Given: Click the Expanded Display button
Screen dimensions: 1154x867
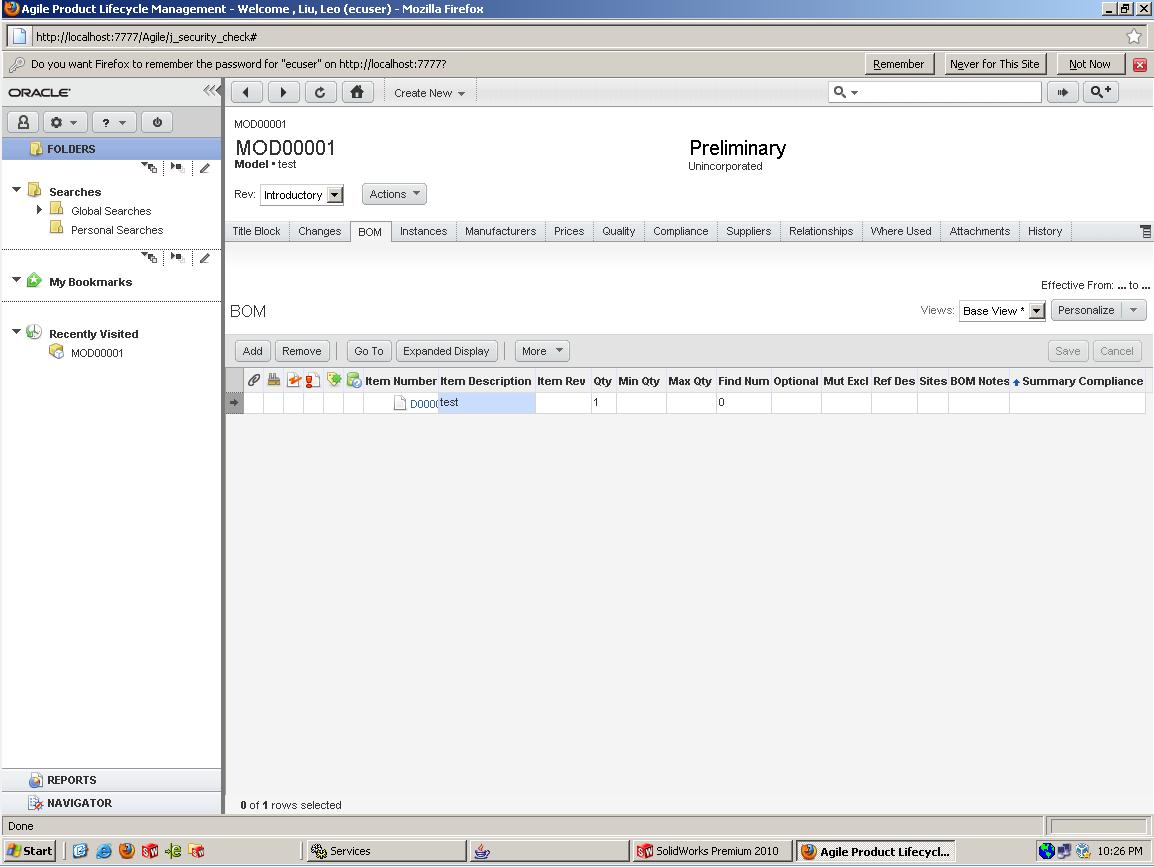Looking at the screenshot, I should (446, 351).
